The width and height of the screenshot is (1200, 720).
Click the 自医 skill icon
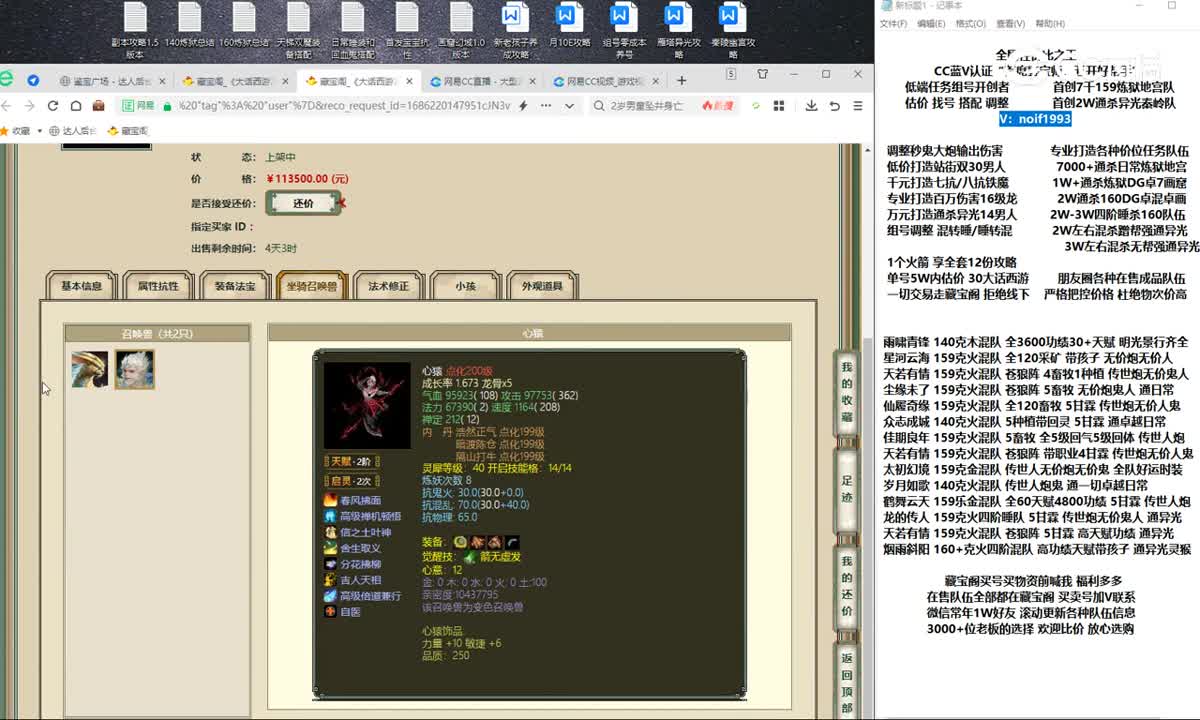tap(331, 612)
